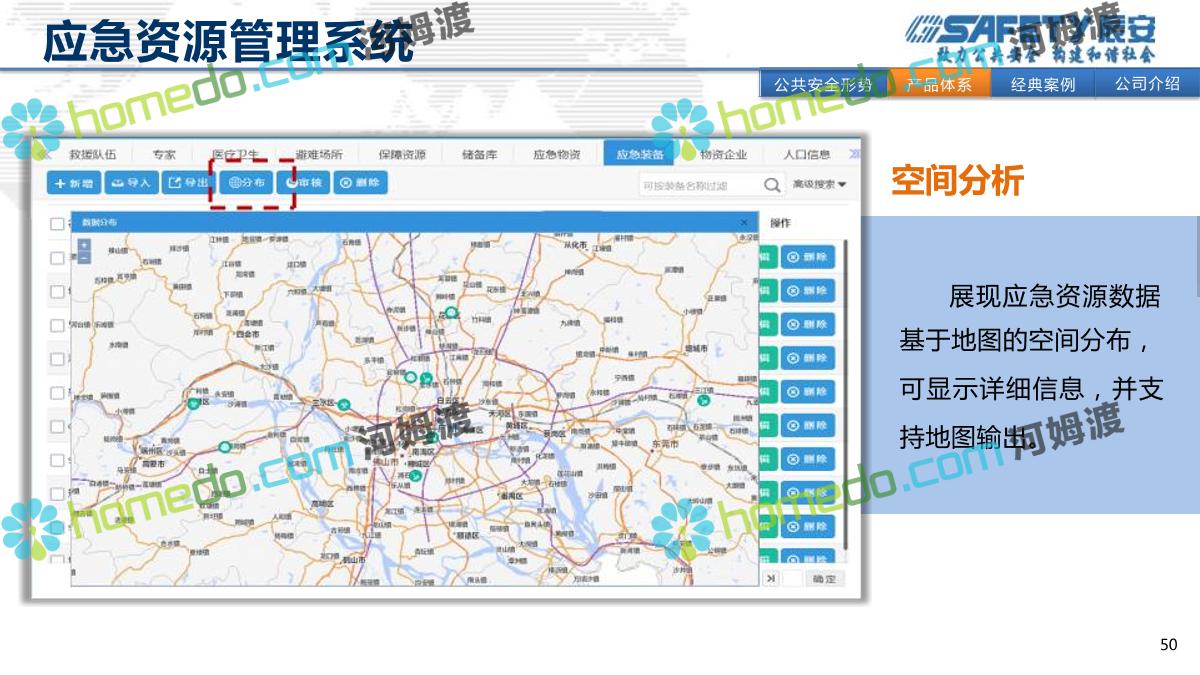Open the 保障资源 tab

click(x=402, y=154)
